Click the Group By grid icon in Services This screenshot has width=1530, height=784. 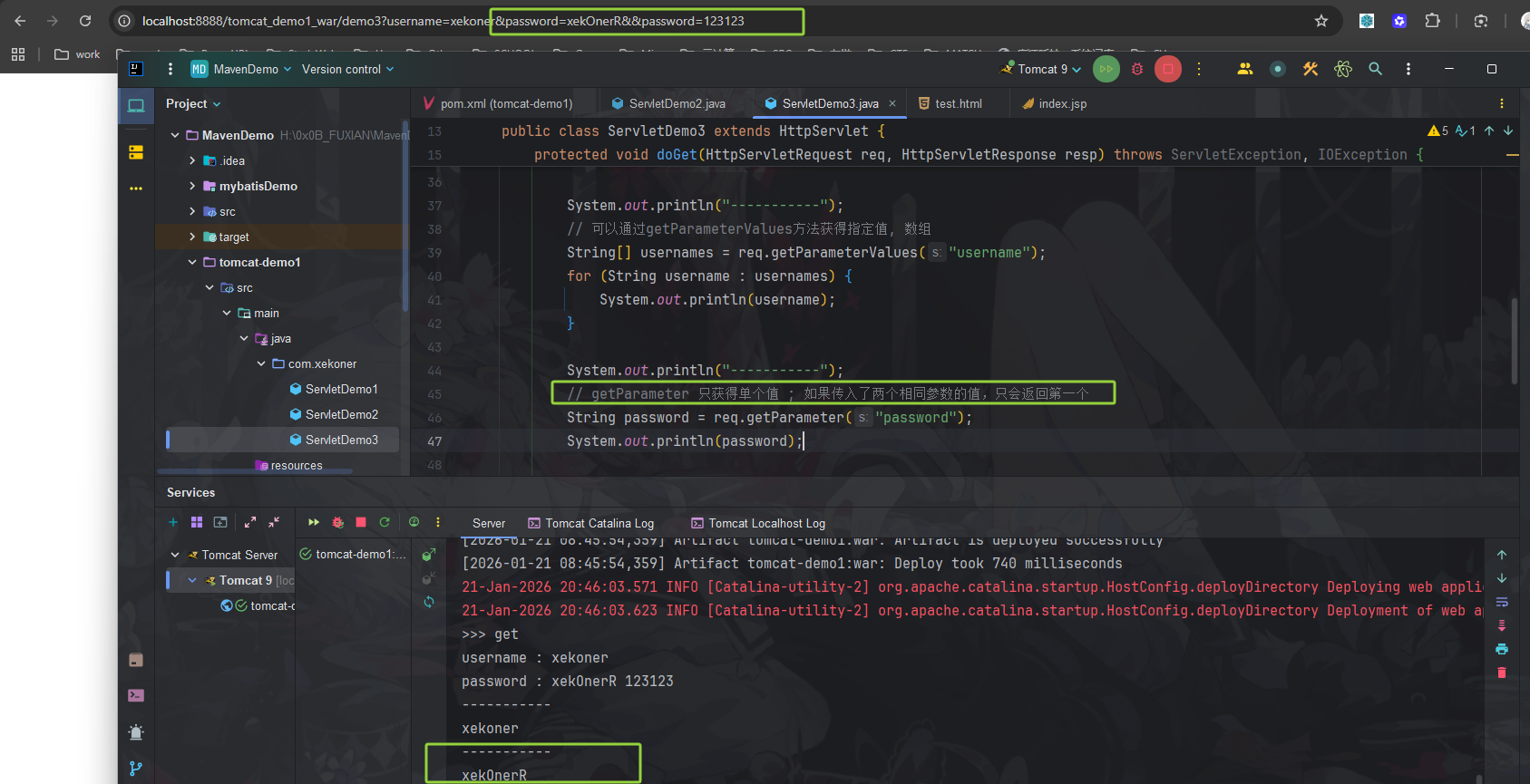[x=197, y=522]
